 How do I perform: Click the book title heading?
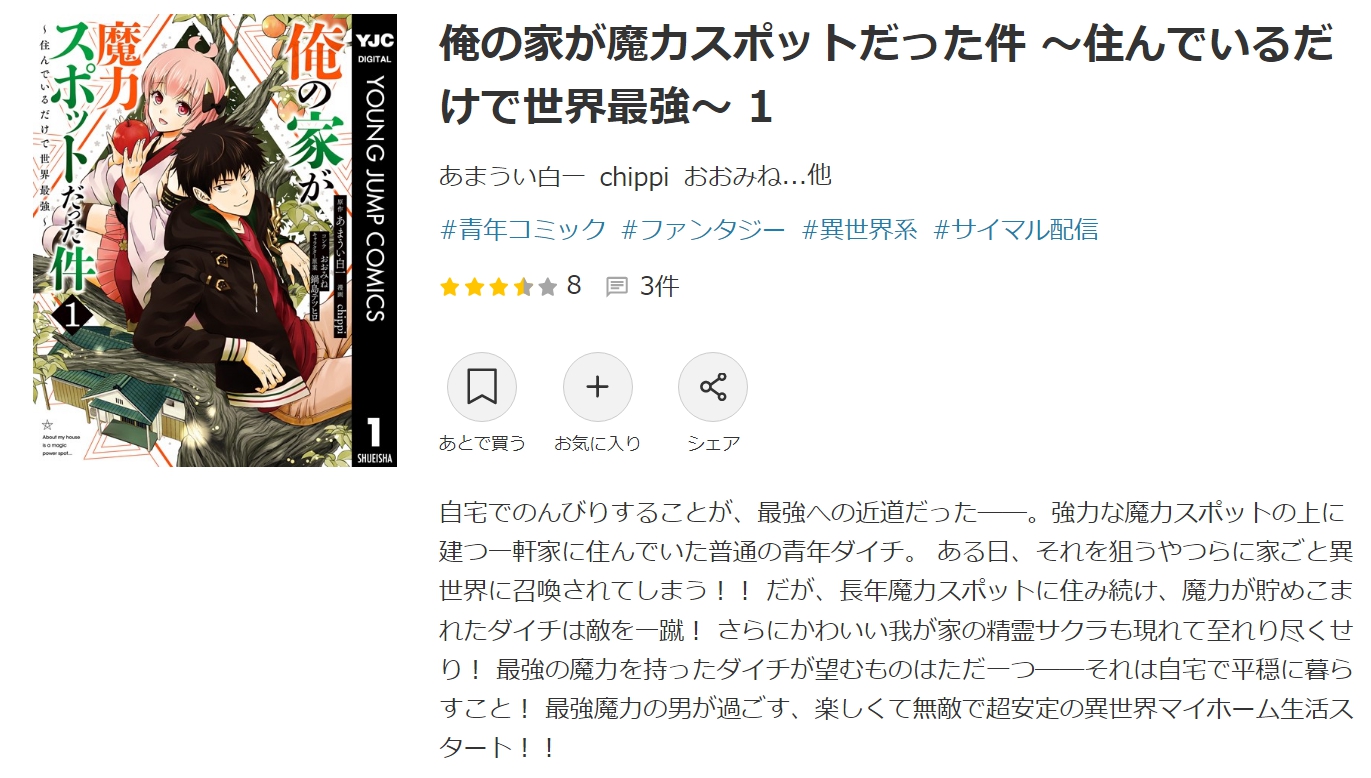pos(886,75)
